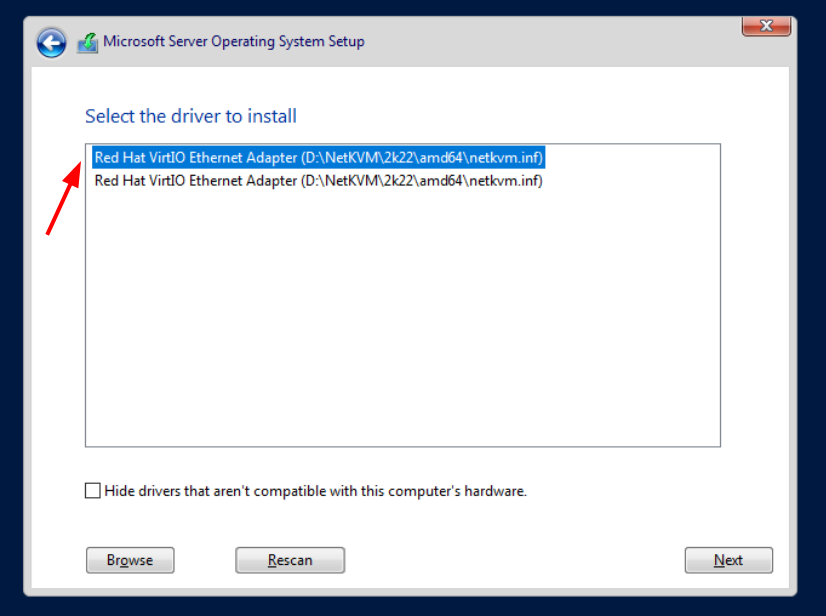Screen dimensions: 826x616
Task: Click empty space inside the driver list box
Action: coord(400,320)
